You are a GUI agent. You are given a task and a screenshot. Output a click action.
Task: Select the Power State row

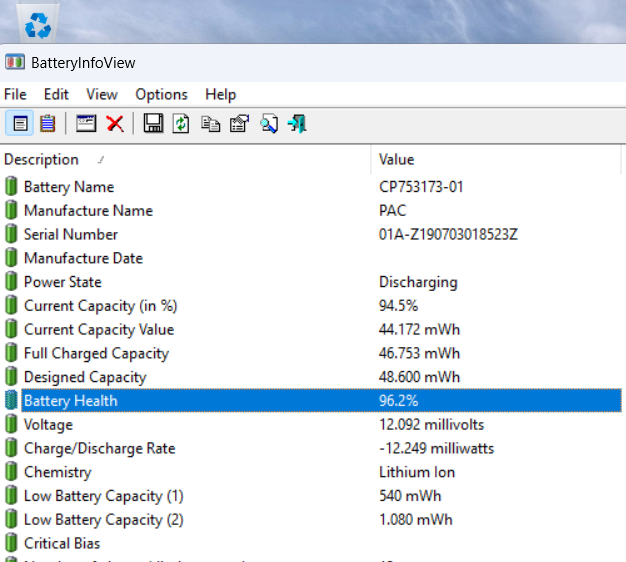click(x=313, y=281)
